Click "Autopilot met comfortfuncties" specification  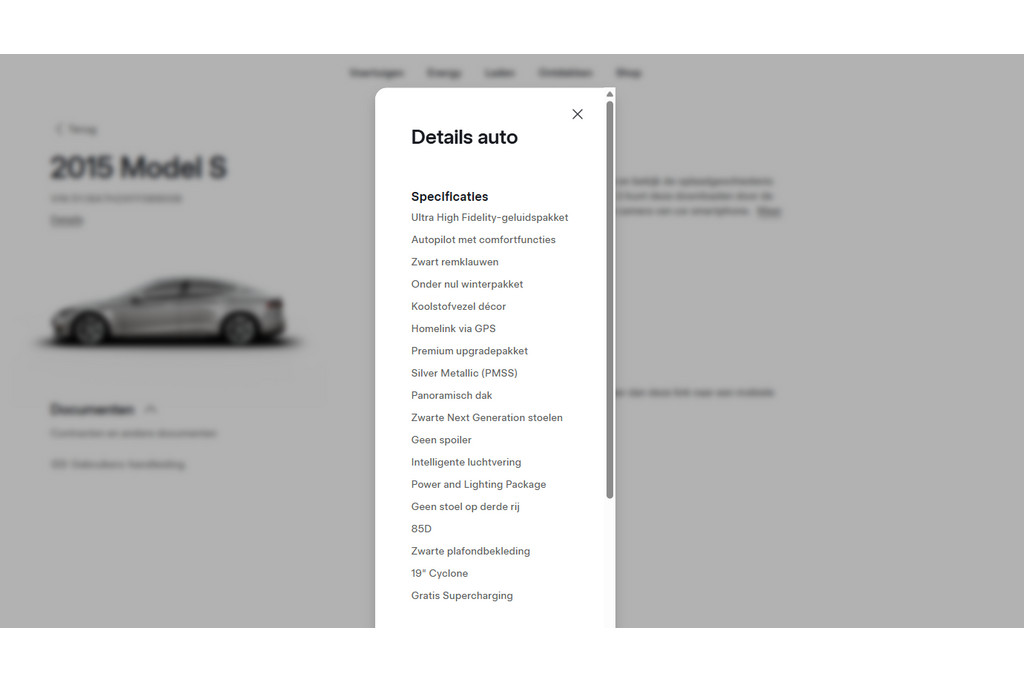point(483,240)
